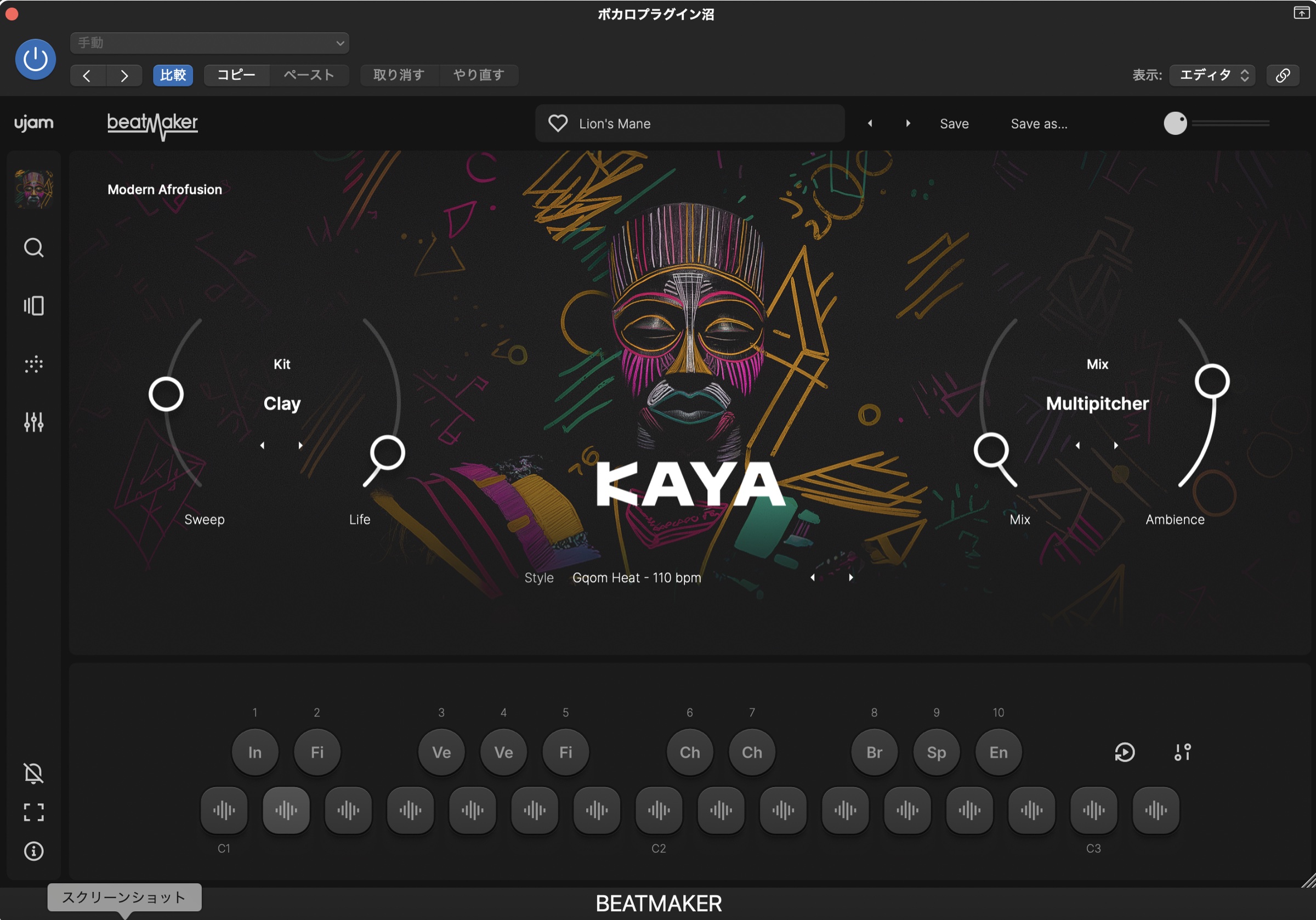
Task: Open the 手動 preset dropdown
Action: click(x=210, y=43)
